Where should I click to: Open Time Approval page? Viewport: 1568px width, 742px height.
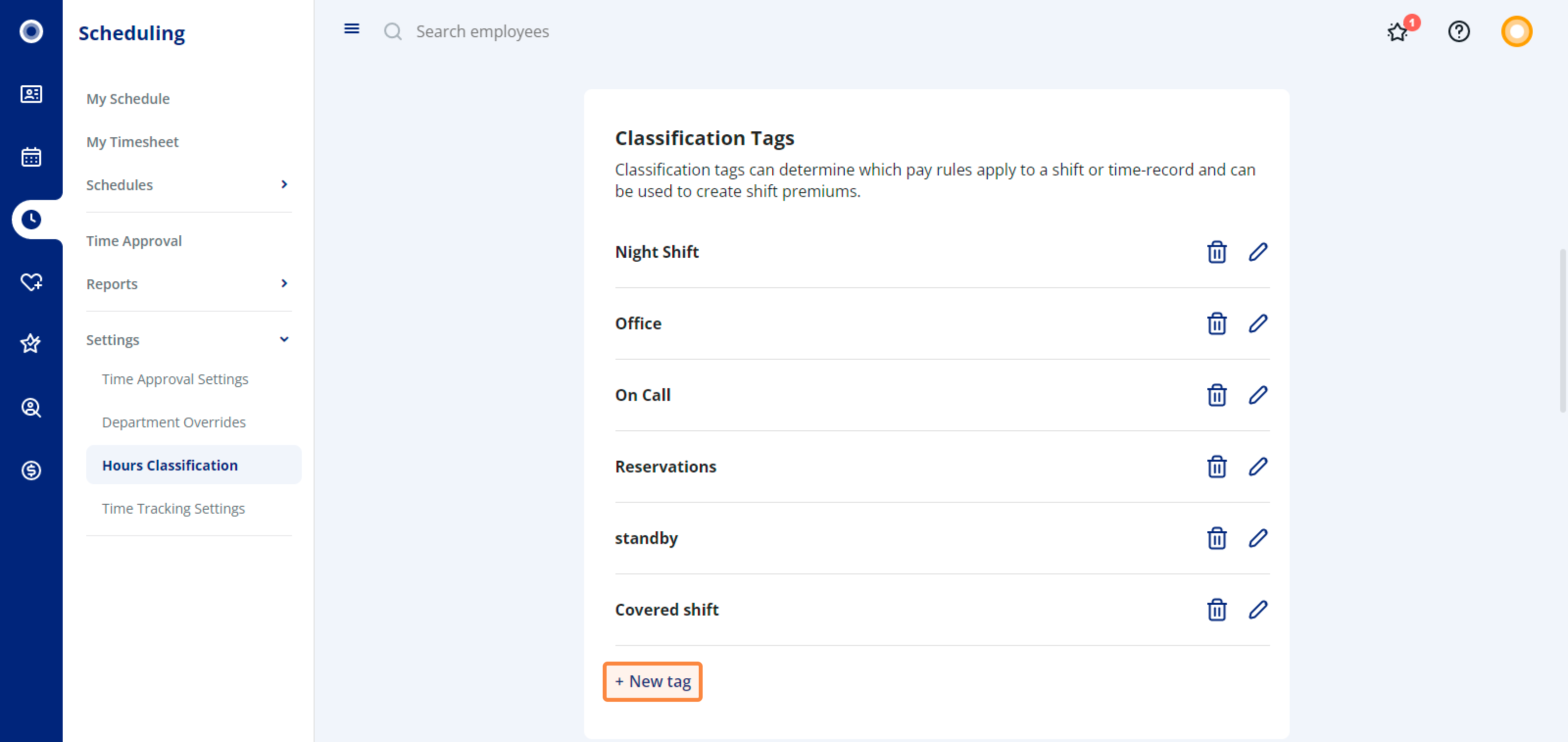[134, 241]
